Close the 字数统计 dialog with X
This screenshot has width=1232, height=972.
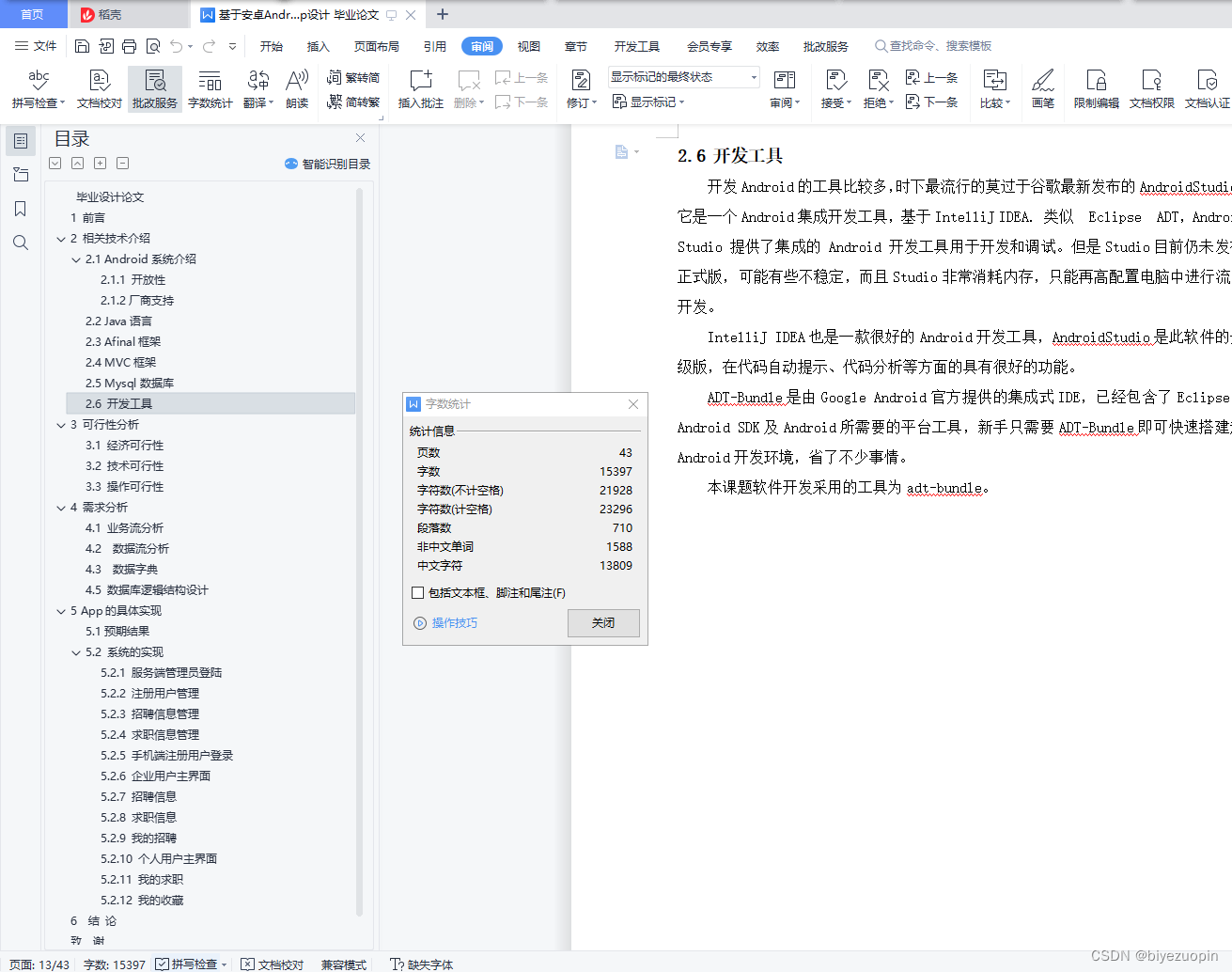pyautogui.click(x=633, y=404)
